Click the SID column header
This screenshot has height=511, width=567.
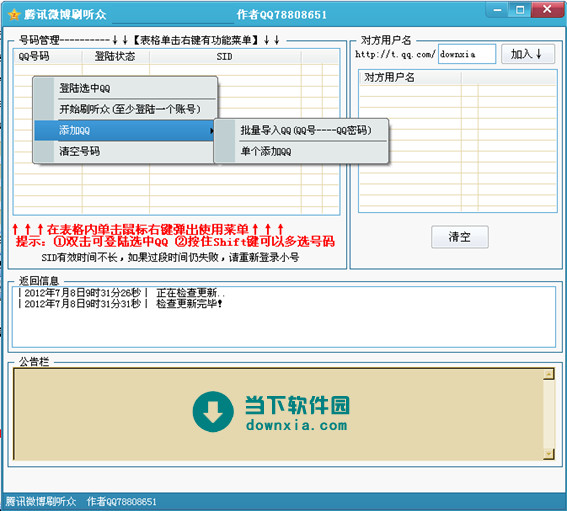pyautogui.click(x=225, y=56)
